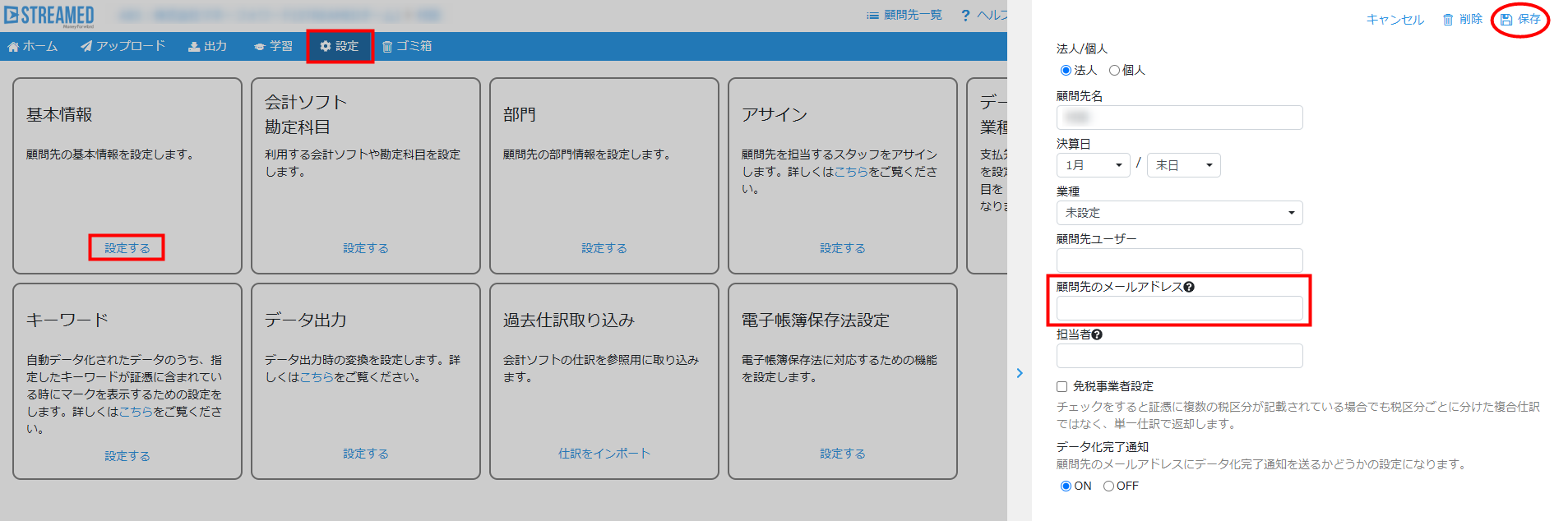The height and width of the screenshot is (521, 1568).
Task: Open the 決算日 month dropdown
Action: click(1093, 165)
